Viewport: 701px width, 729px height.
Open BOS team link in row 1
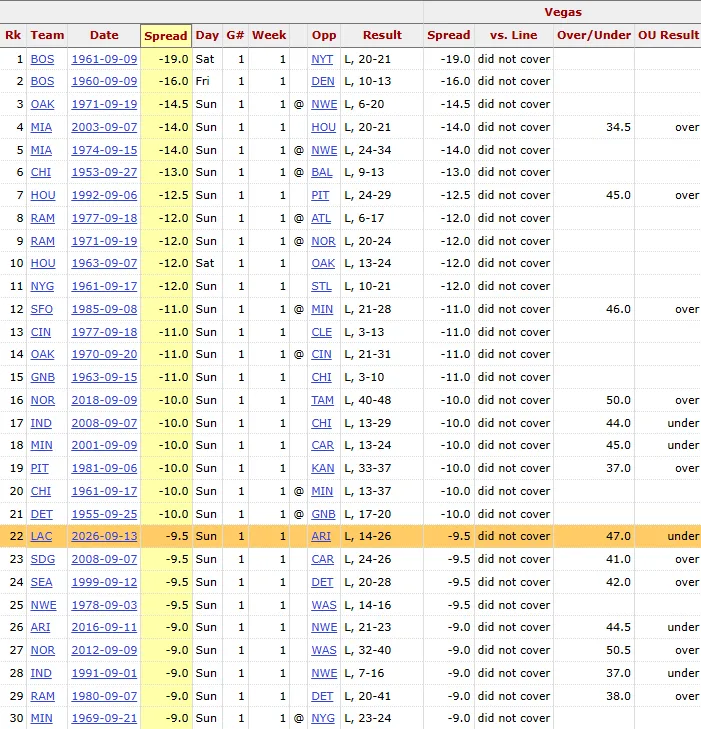pos(42,60)
